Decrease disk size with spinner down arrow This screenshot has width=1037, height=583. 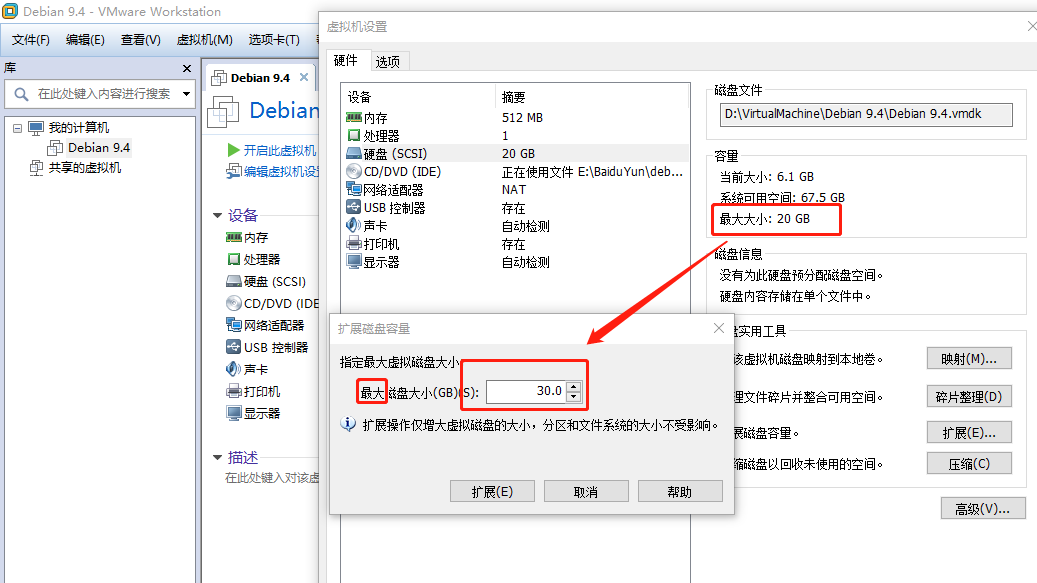click(573, 397)
